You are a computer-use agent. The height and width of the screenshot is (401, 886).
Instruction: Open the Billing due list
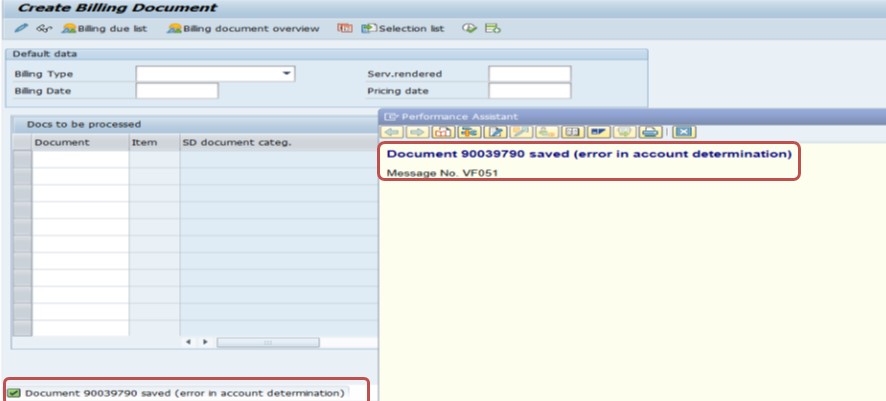click(105, 28)
